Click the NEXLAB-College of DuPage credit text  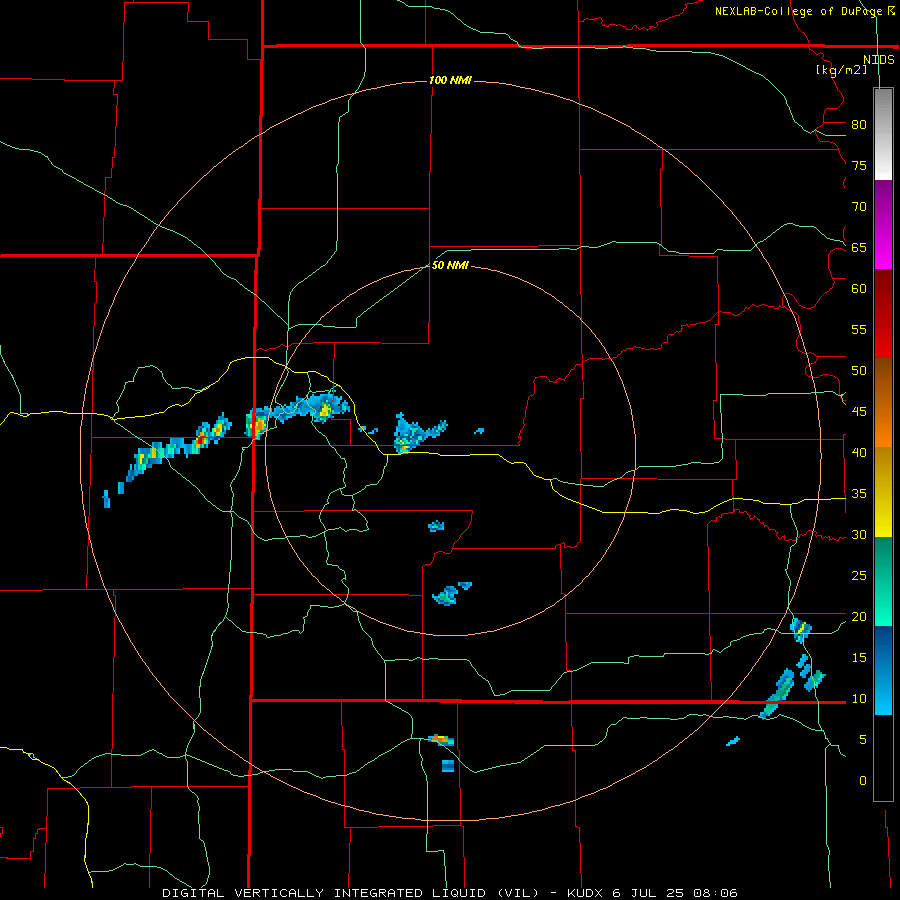[x=805, y=11]
